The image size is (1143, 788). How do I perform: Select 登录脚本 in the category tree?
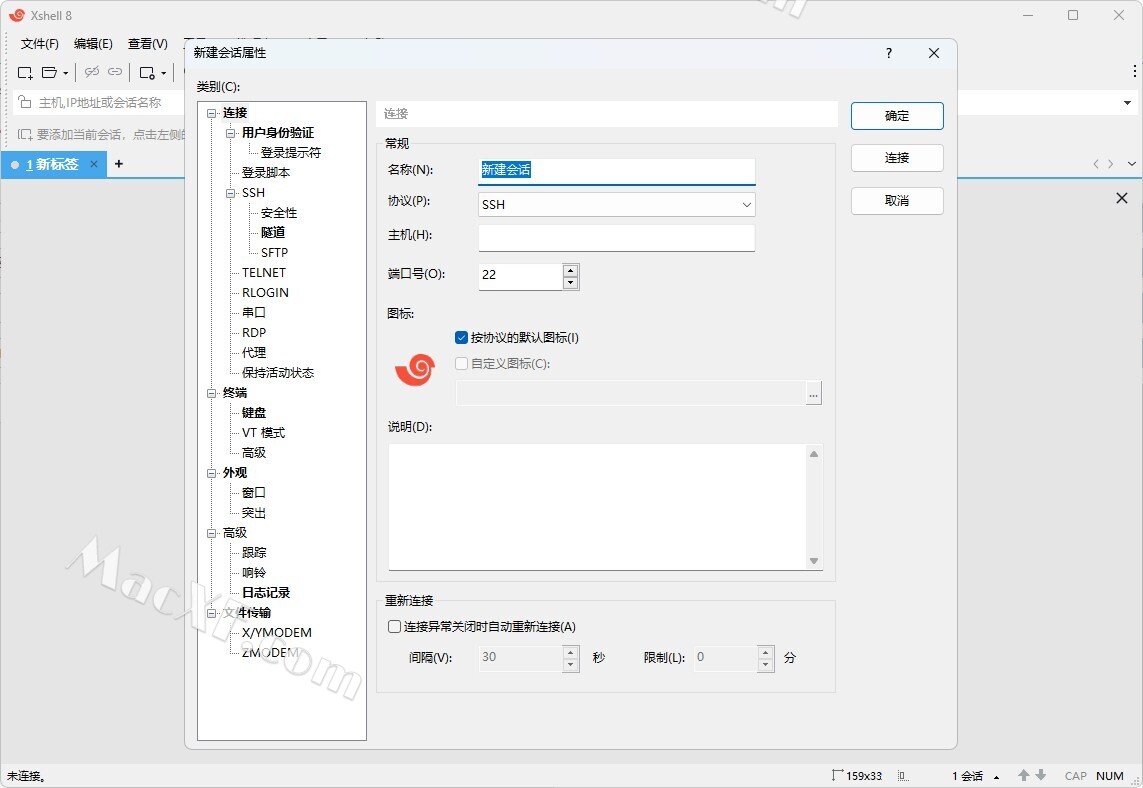coord(266,173)
